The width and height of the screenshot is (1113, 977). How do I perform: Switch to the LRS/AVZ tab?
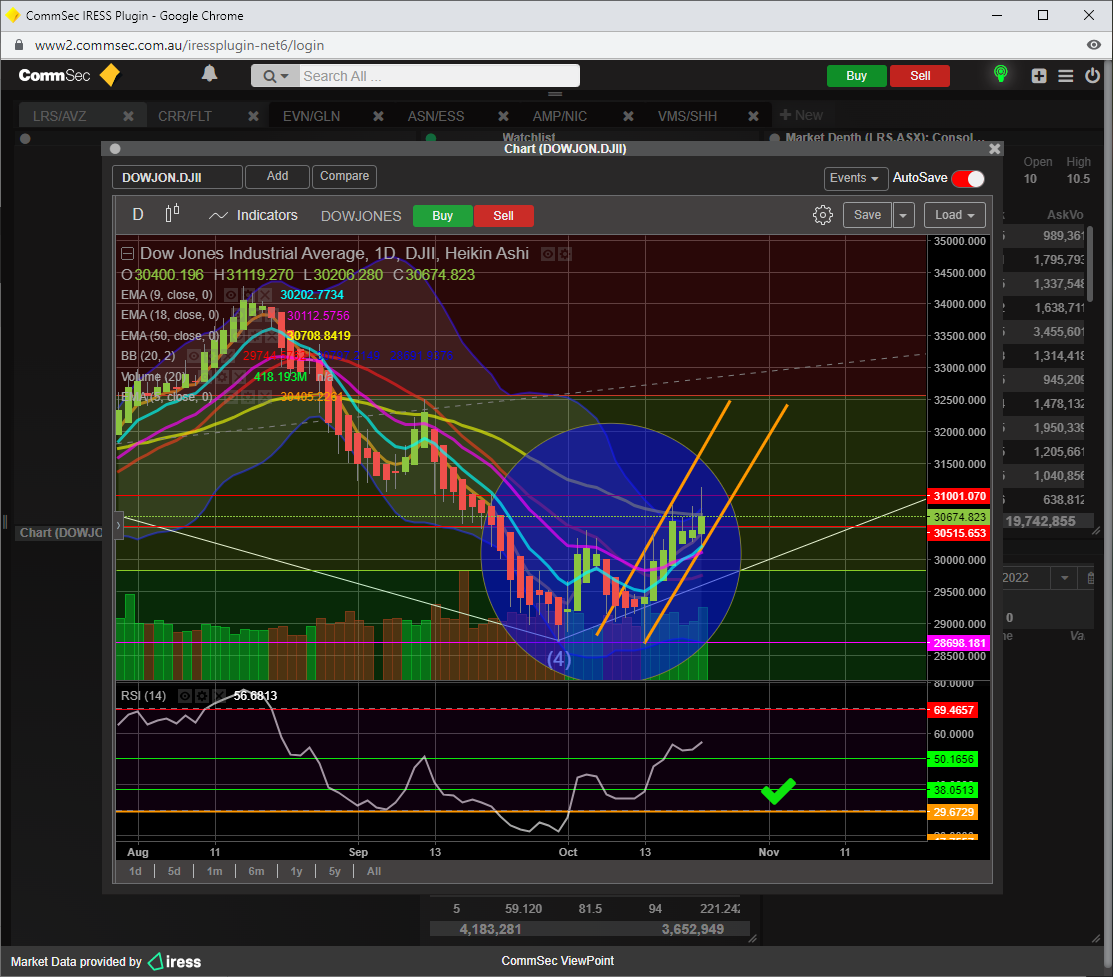pyautogui.click(x=60, y=116)
